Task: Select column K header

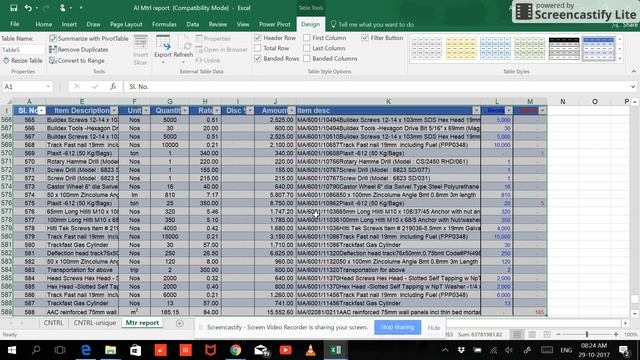Action: [388, 101]
